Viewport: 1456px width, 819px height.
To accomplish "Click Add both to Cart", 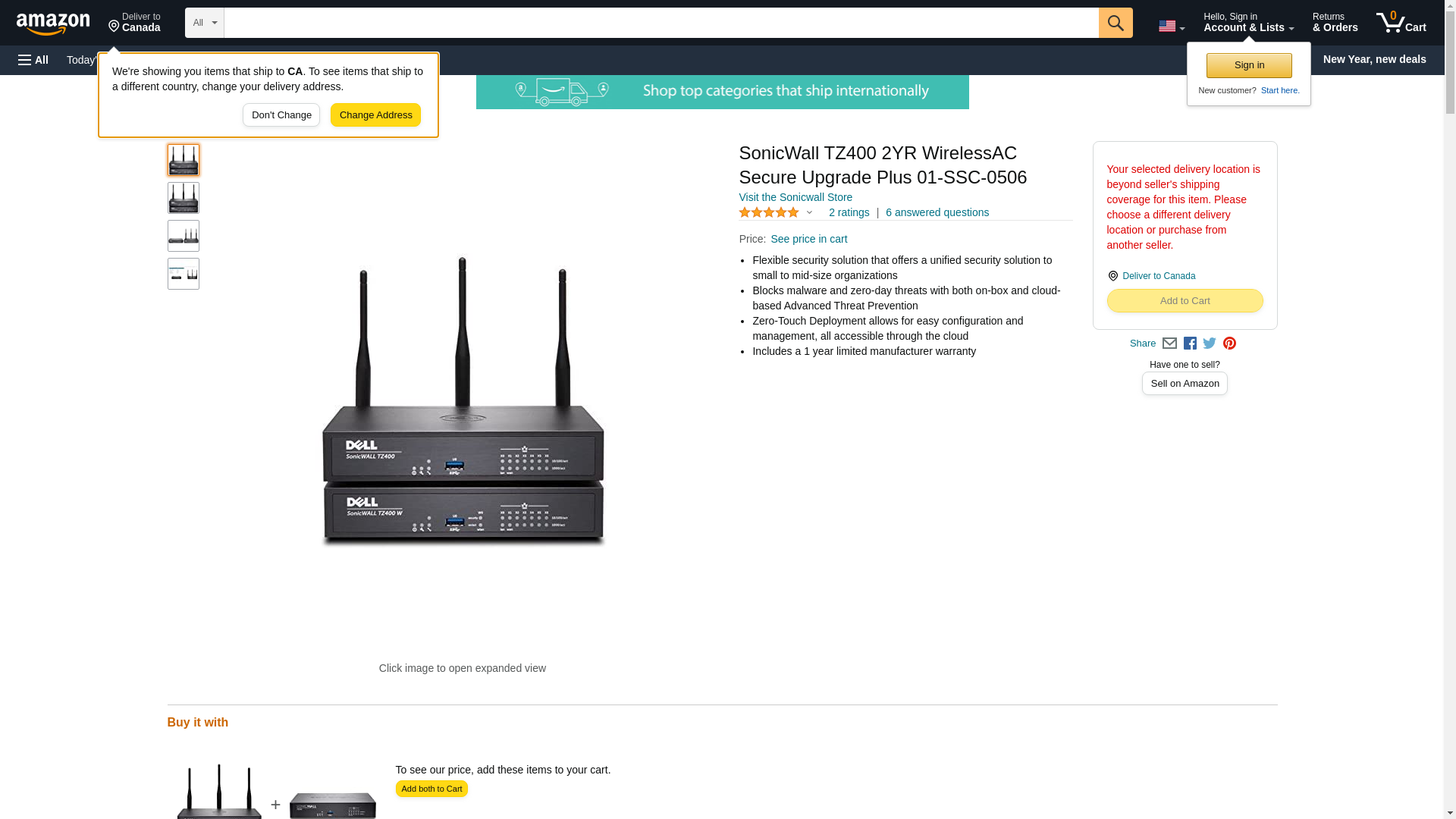I will (x=431, y=789).
